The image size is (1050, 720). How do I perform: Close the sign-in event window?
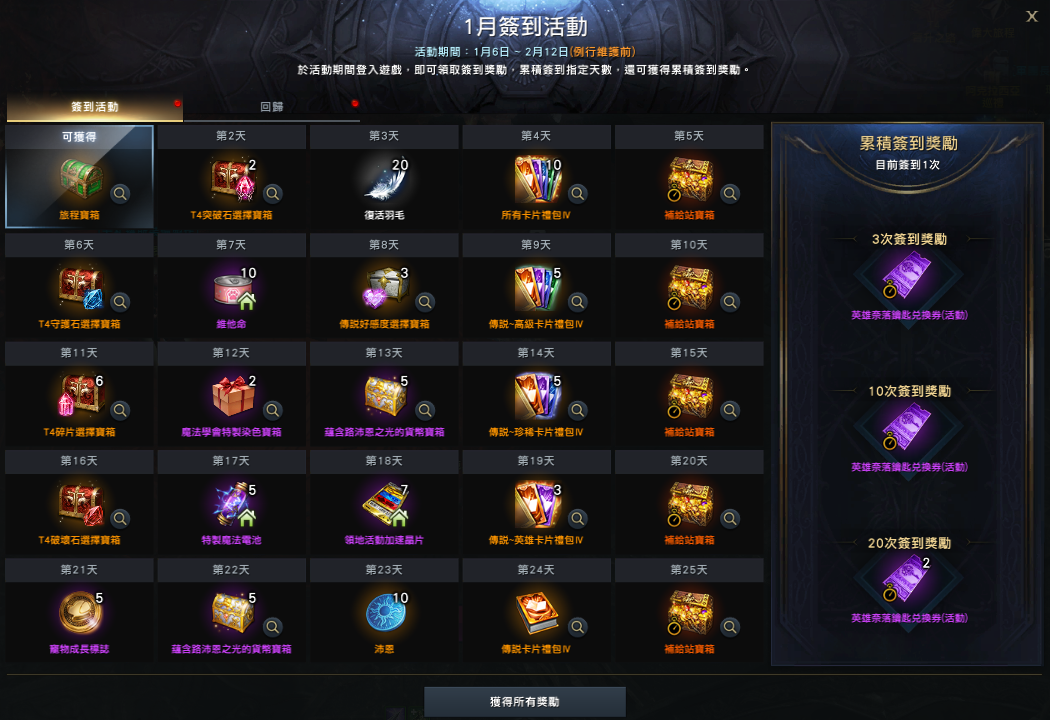pyautogui.click(x=1031, y=16)
